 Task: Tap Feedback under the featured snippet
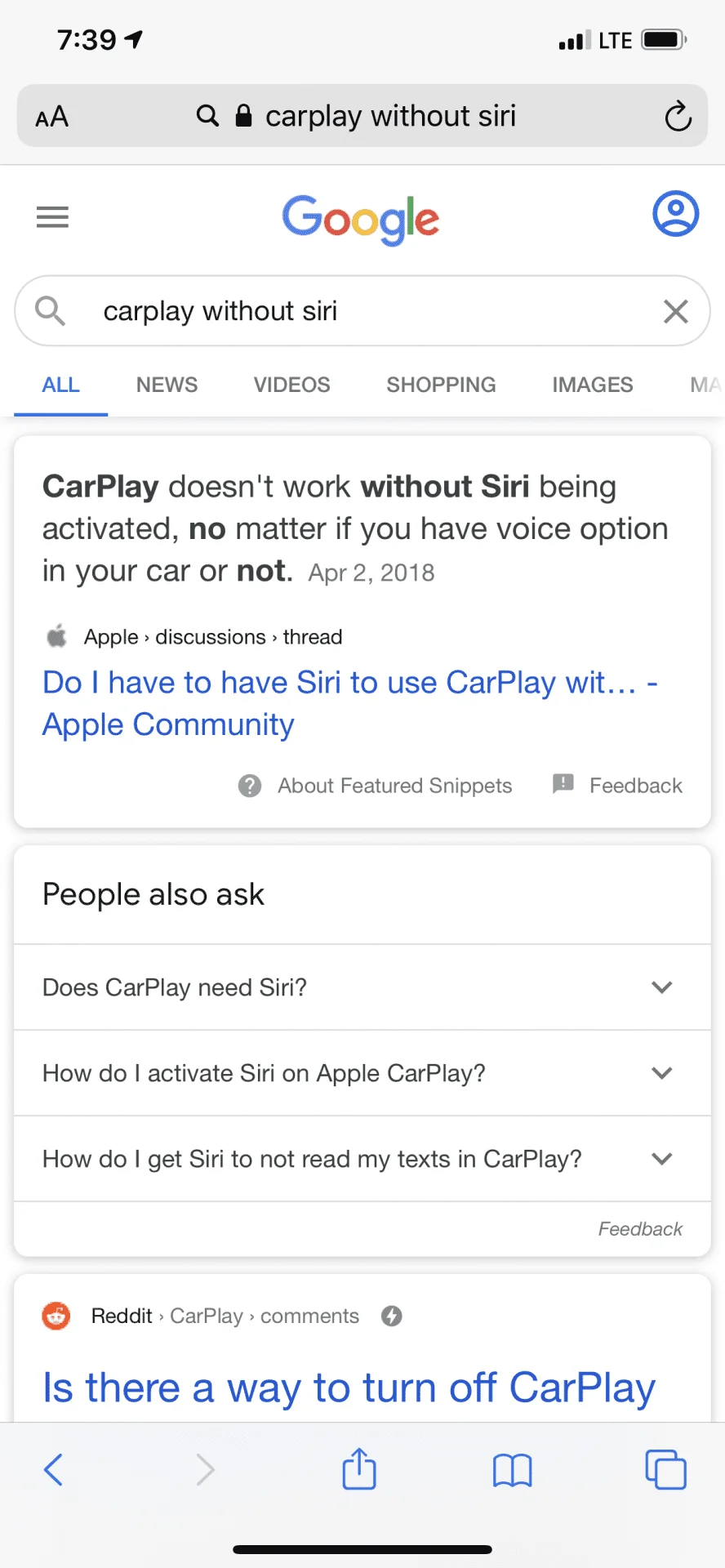634,786
